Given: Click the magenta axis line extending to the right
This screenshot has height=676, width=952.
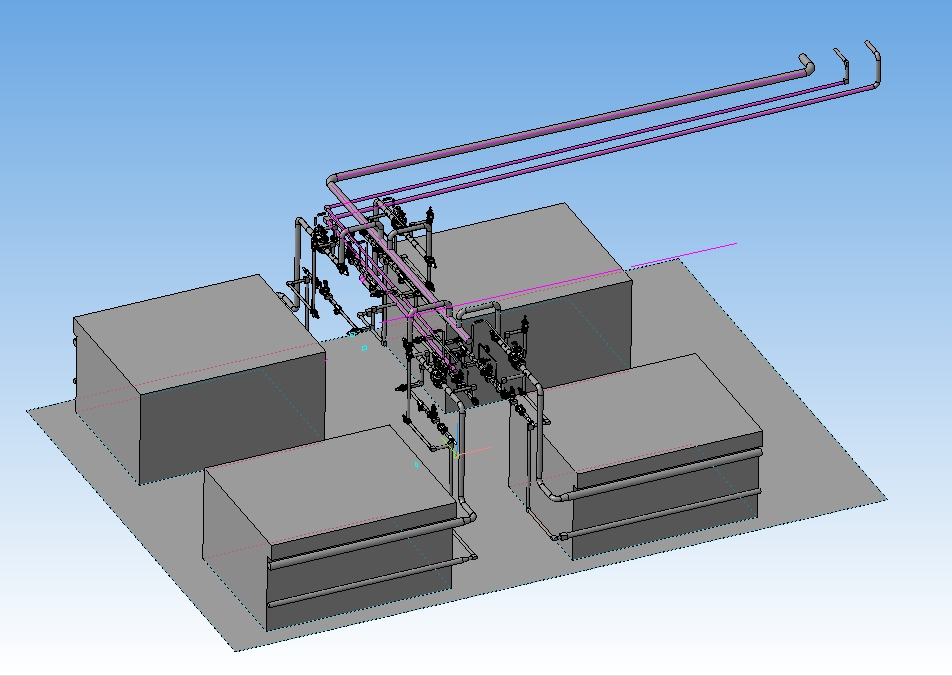Looking at the screenshot, I should [x=683, y=255].
